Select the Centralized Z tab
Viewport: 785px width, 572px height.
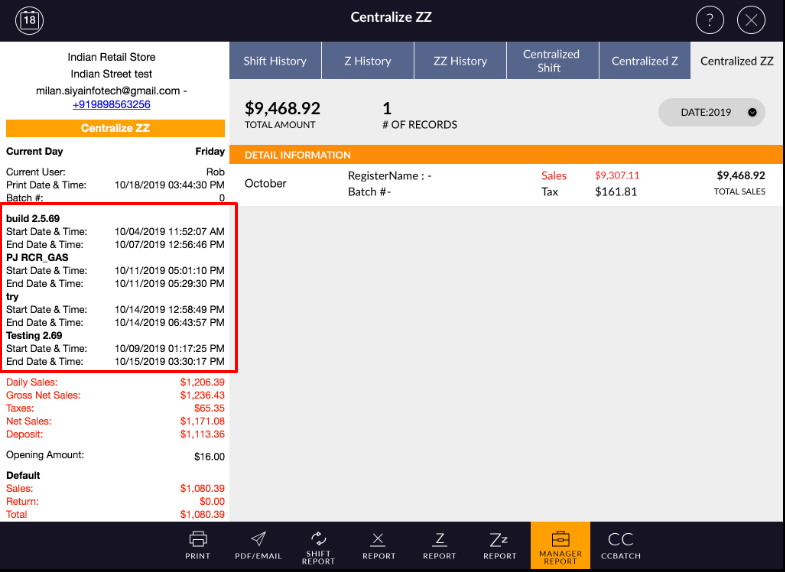point(645,61)
